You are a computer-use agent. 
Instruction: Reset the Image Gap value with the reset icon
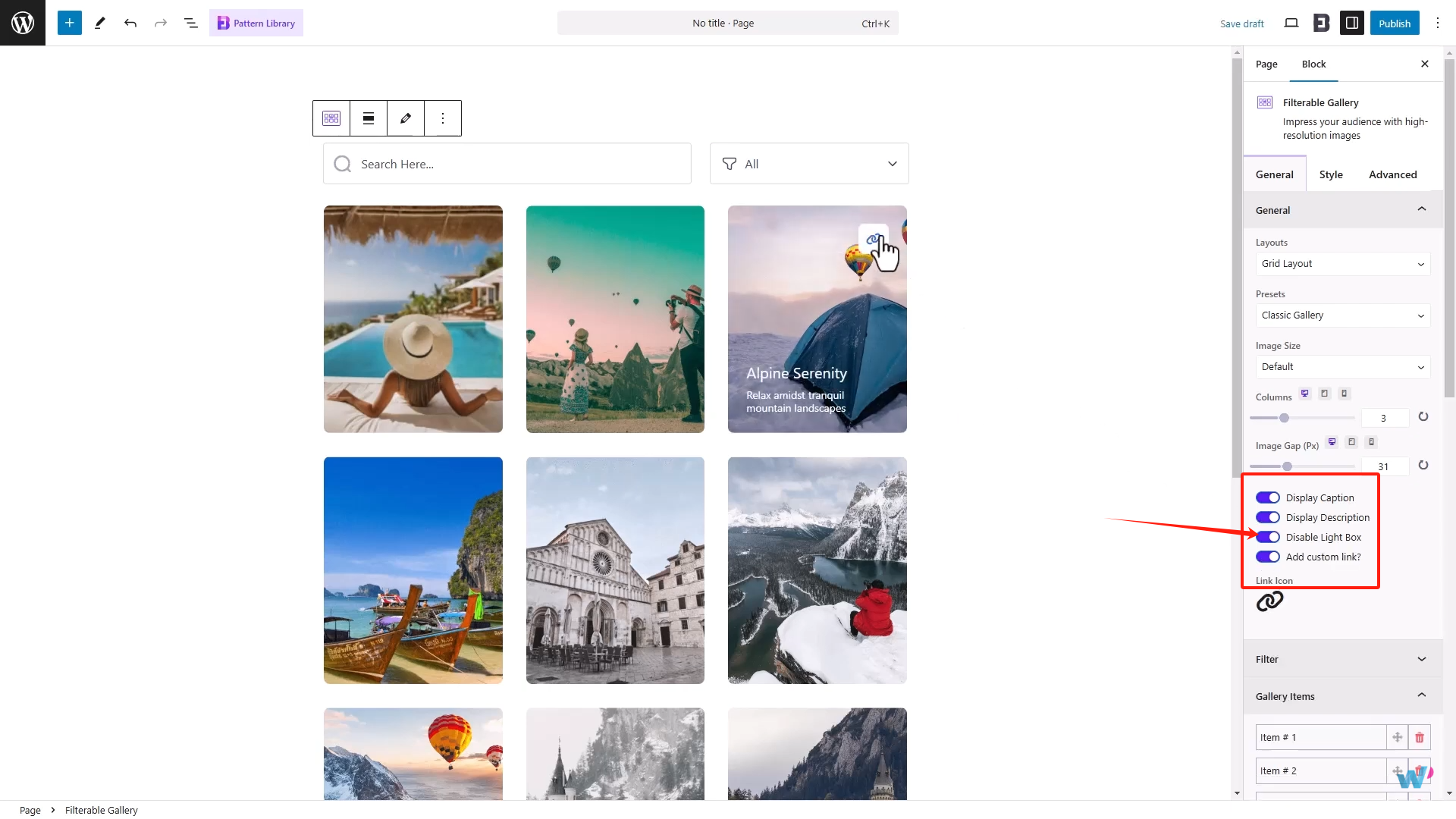[1423, 466]
